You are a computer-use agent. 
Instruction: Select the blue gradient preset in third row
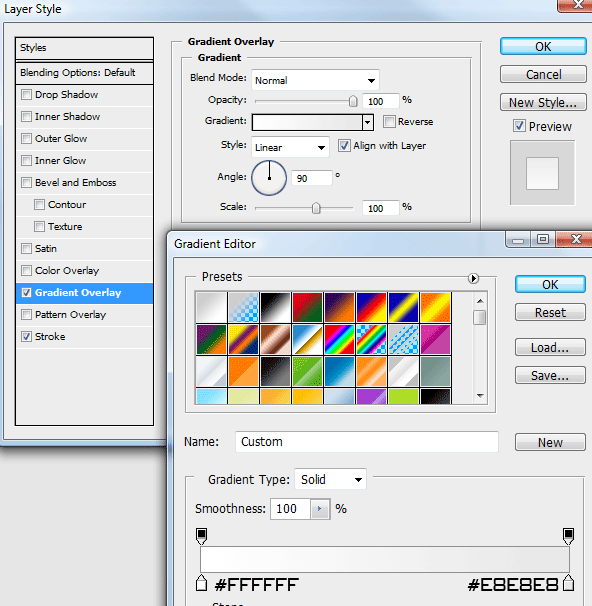point(339,371)
